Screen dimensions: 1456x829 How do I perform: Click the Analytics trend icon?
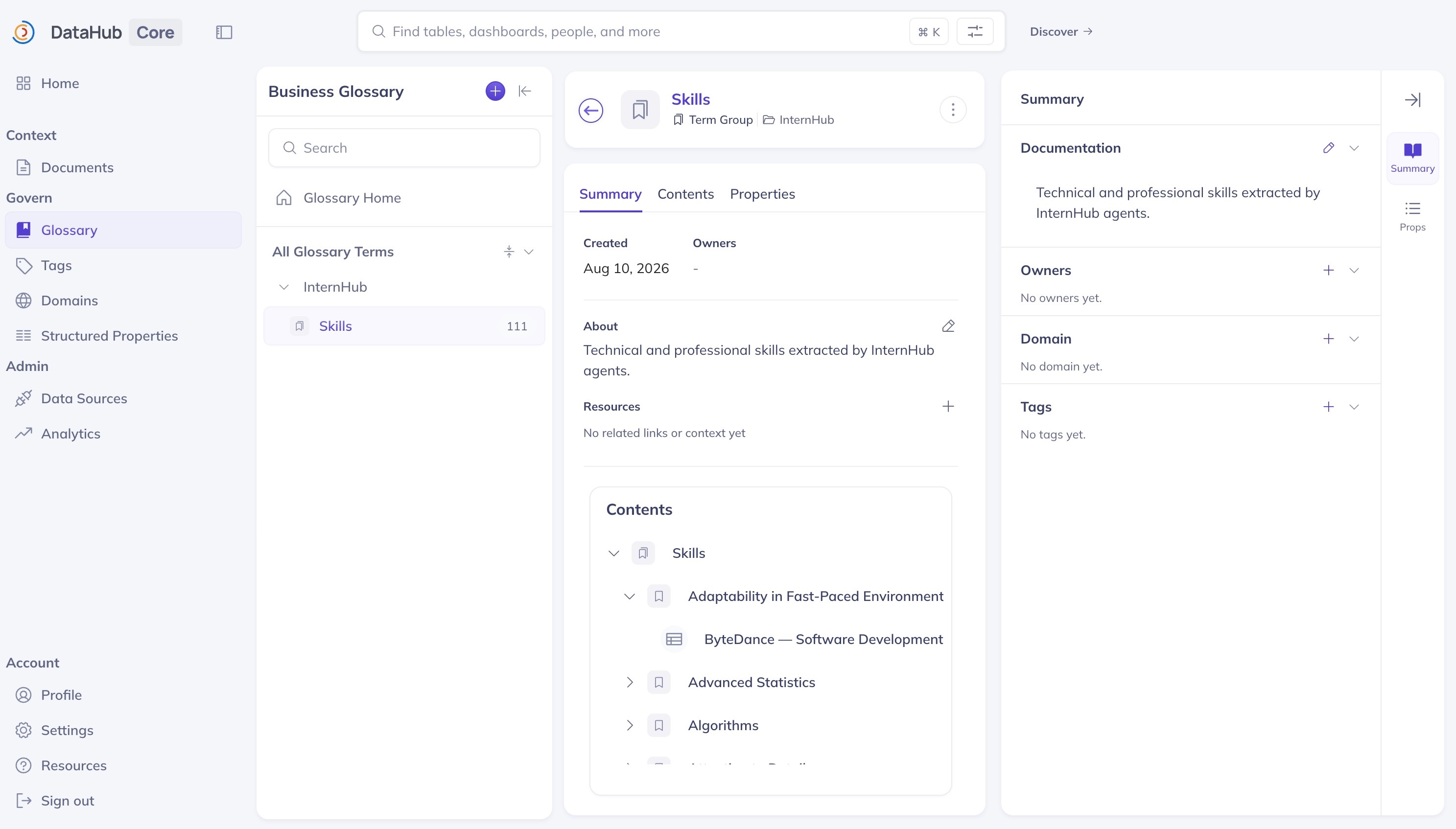pos(23,434)
